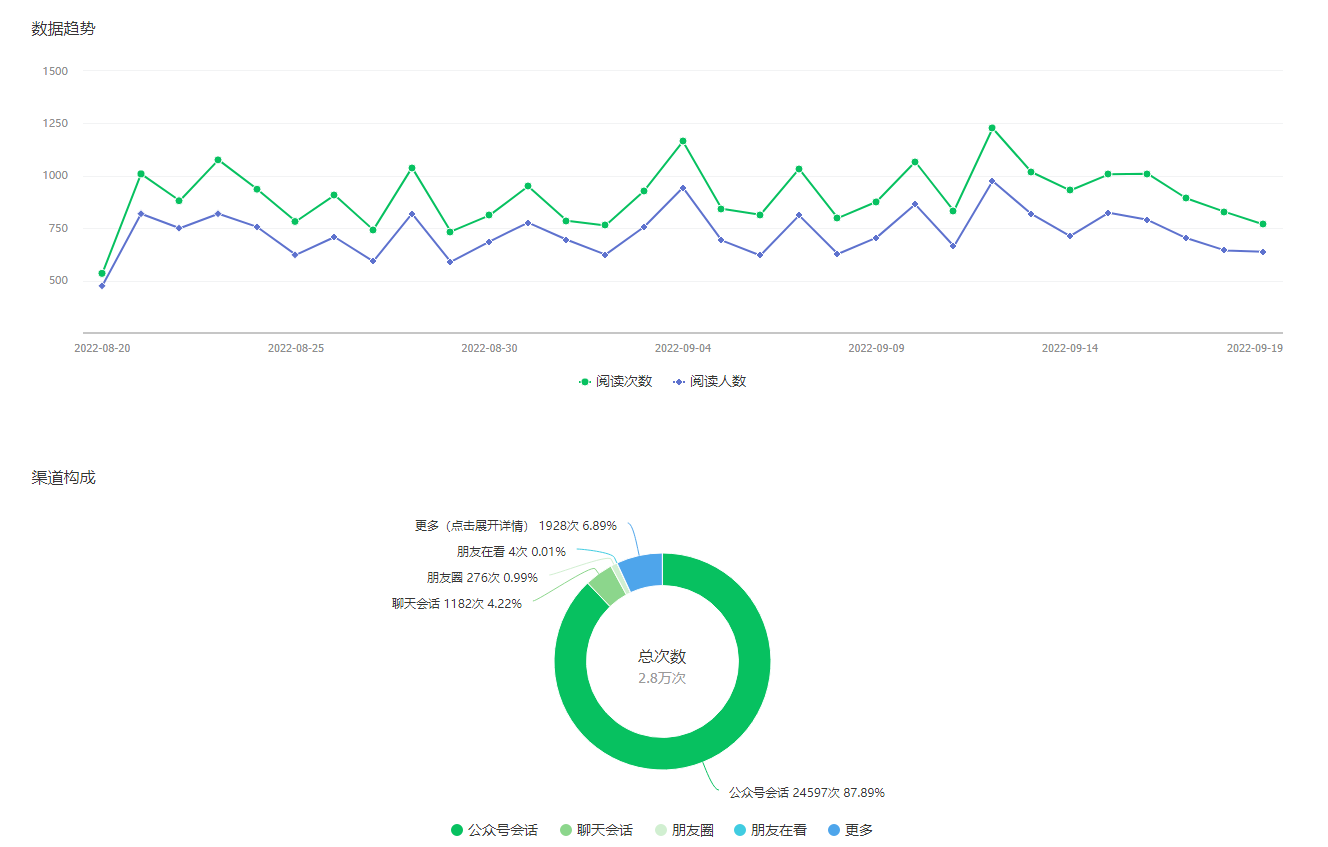Viewport: 1328px width, 847px height.
Task: Toggle 聊天会话 legend item
Action: coord(596,830)
